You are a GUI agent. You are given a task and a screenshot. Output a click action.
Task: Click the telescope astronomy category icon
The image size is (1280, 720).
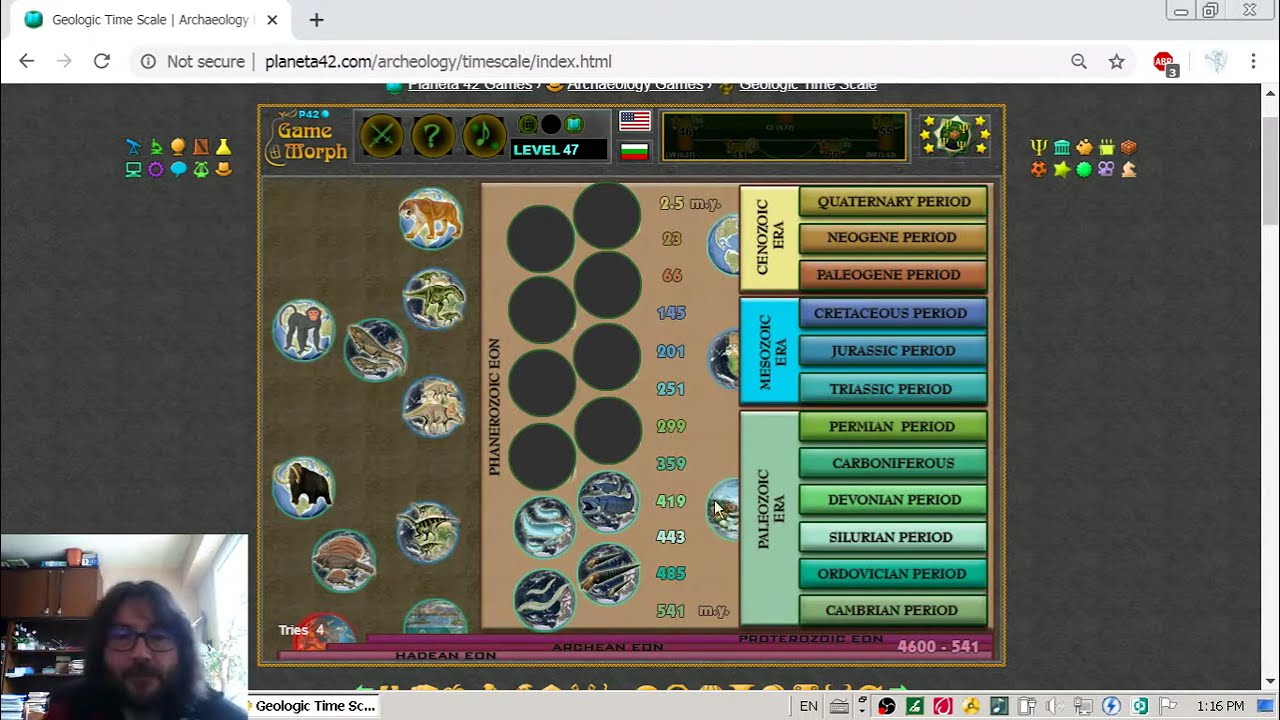click(x=133, y=147)
